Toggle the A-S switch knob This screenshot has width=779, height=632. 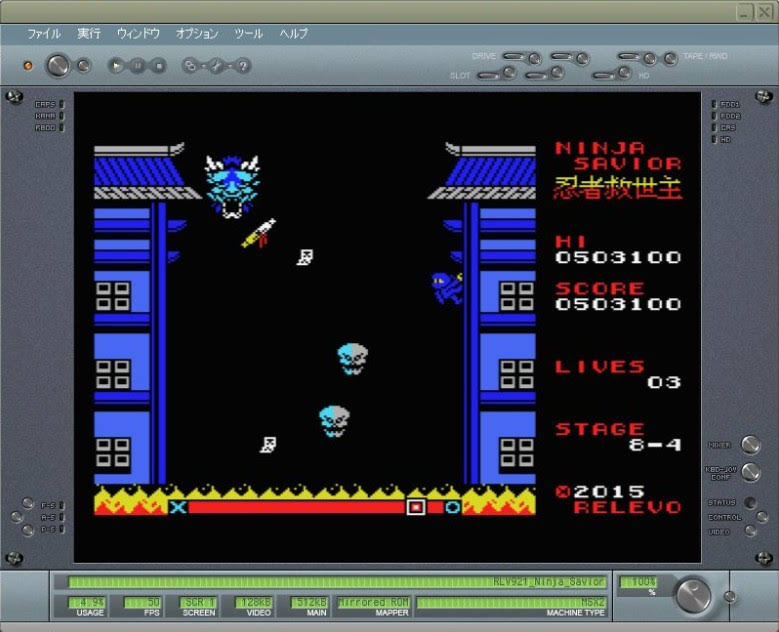click(16, 517)
